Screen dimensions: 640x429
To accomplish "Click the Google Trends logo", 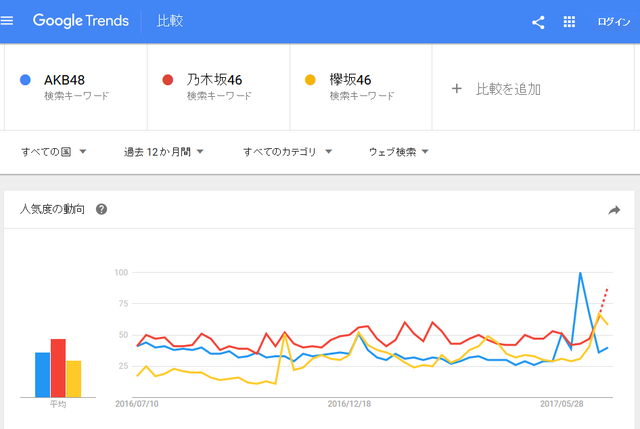I will pos(81,20).
